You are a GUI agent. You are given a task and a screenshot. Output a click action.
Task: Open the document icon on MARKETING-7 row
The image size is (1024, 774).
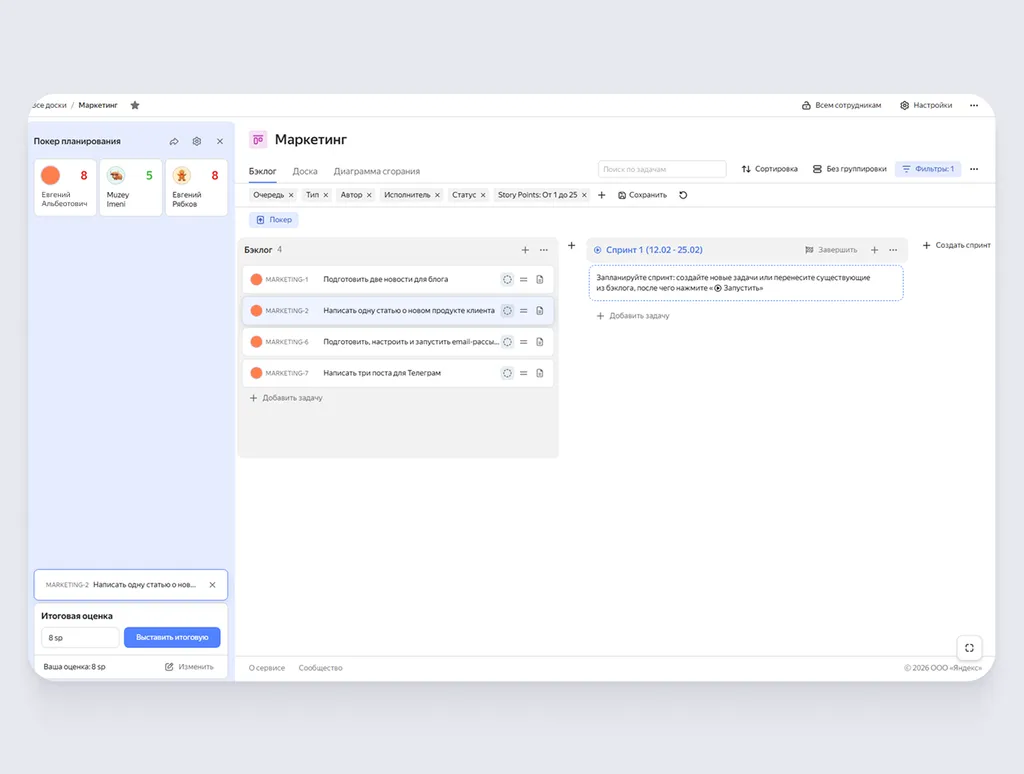pyautogui.click(x=540, y=374)
